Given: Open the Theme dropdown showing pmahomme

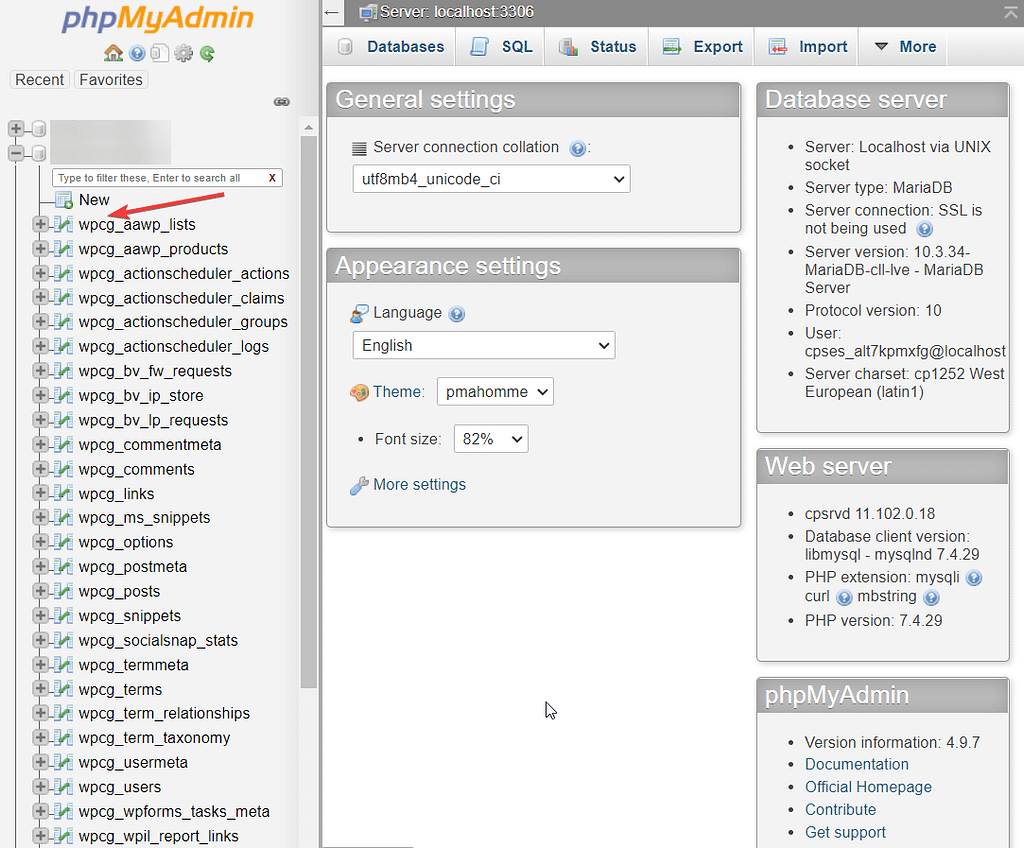Looking at the screenshot, I should [495, 392].
